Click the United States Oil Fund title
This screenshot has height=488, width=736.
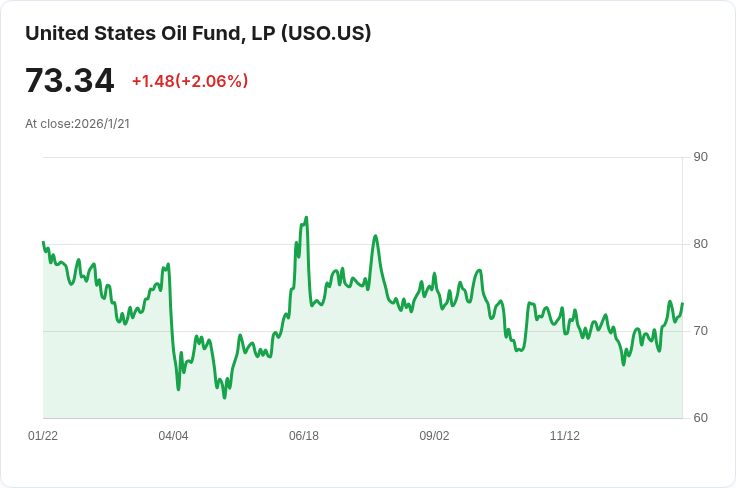(x=198, y=33)
